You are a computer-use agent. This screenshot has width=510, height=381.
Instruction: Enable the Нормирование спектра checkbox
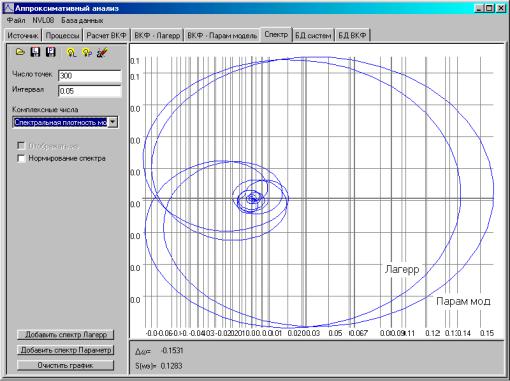click(x=21, y=158)
